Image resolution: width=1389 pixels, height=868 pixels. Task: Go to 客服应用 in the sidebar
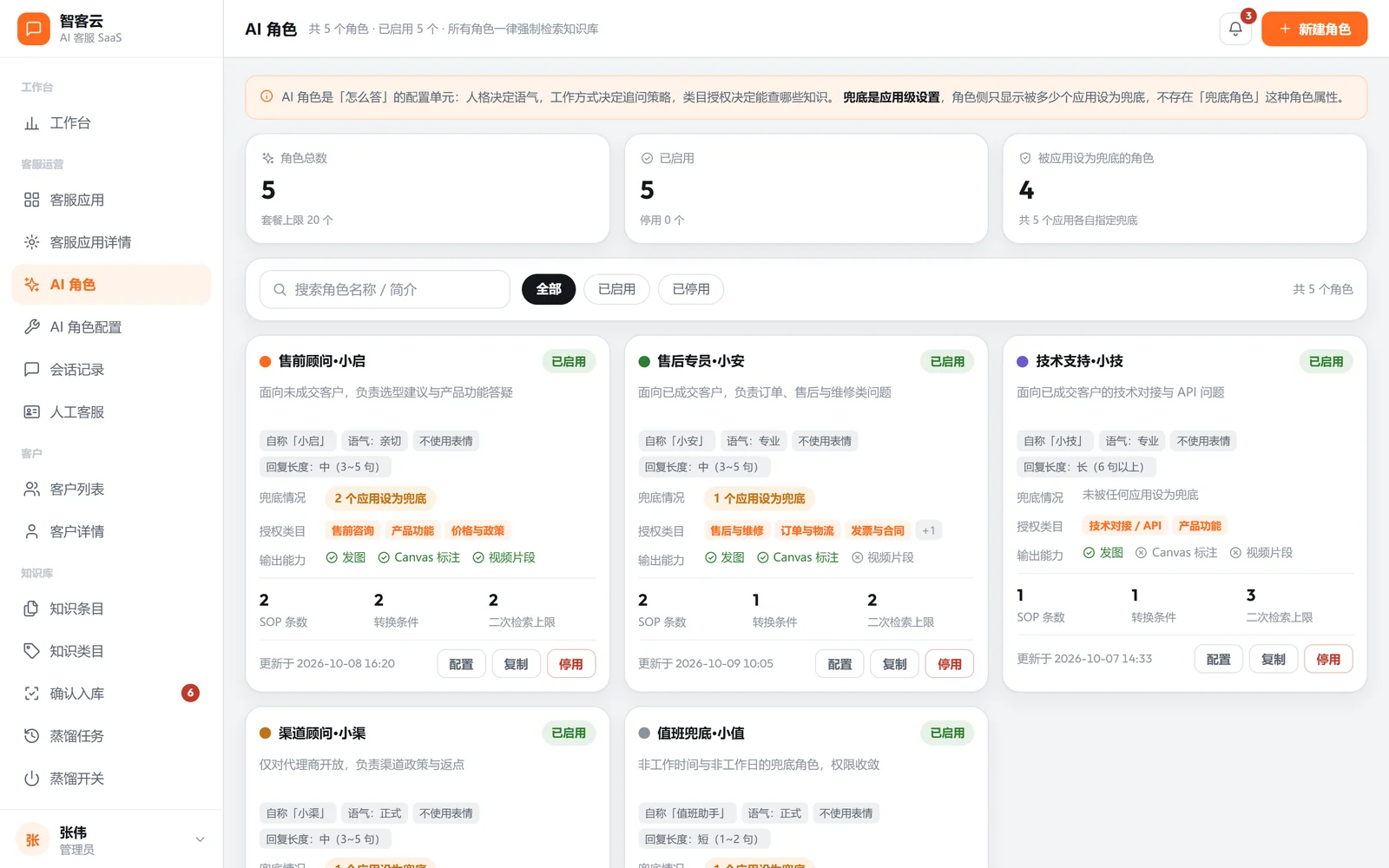pyautogui.click(x=111, y=200)
